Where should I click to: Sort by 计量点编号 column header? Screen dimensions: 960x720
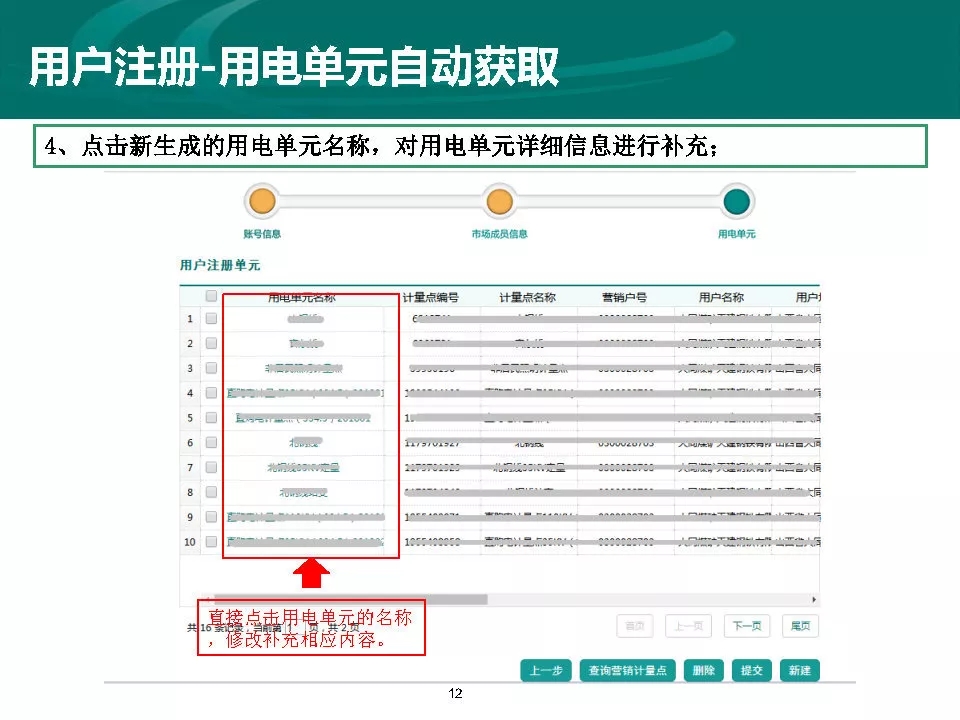click(430, 297)
